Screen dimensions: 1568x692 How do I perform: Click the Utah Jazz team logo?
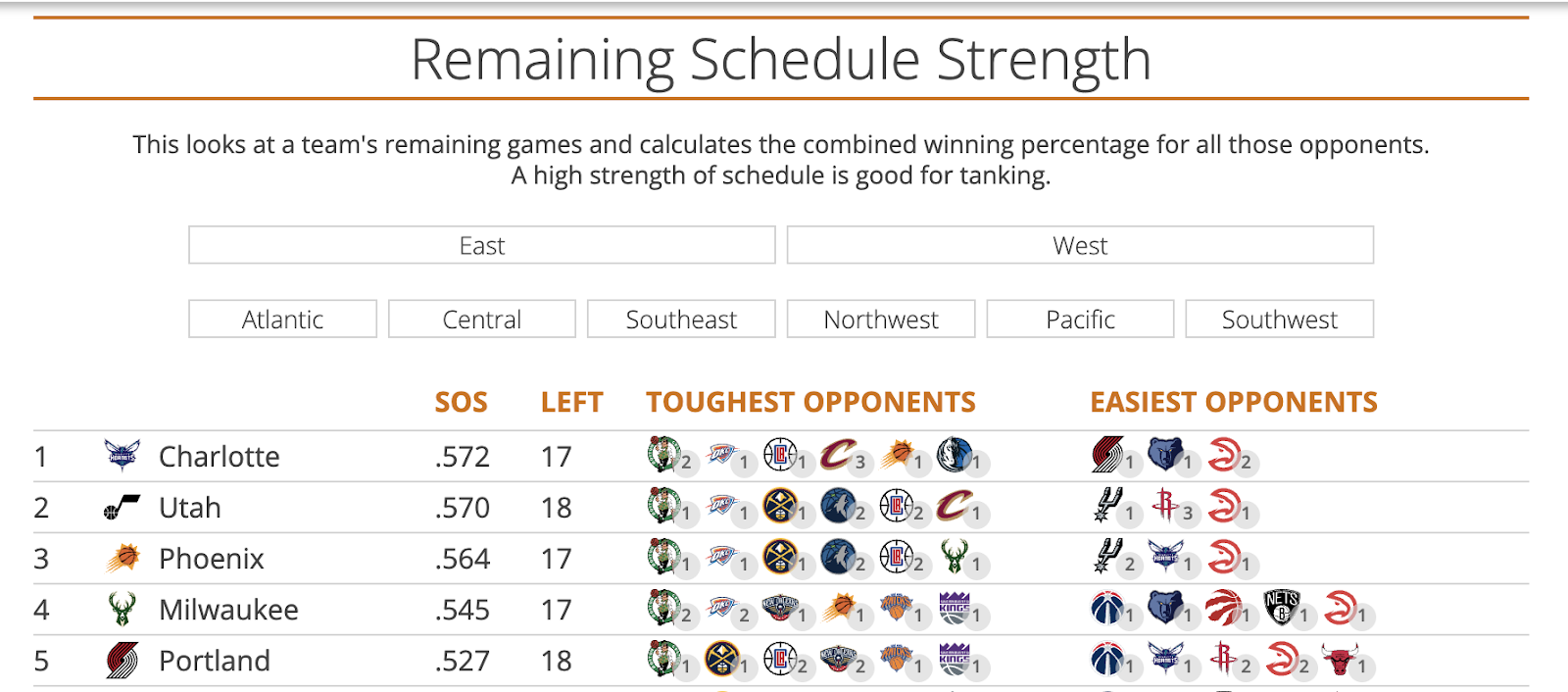point(122,508)
